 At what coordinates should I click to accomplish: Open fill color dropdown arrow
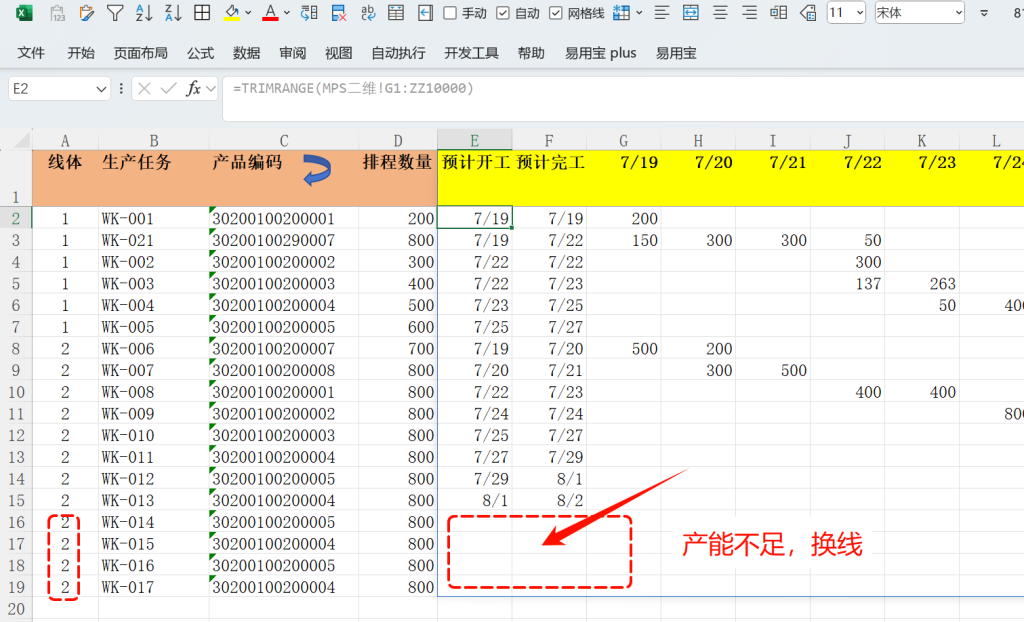(x=248, y=12)
